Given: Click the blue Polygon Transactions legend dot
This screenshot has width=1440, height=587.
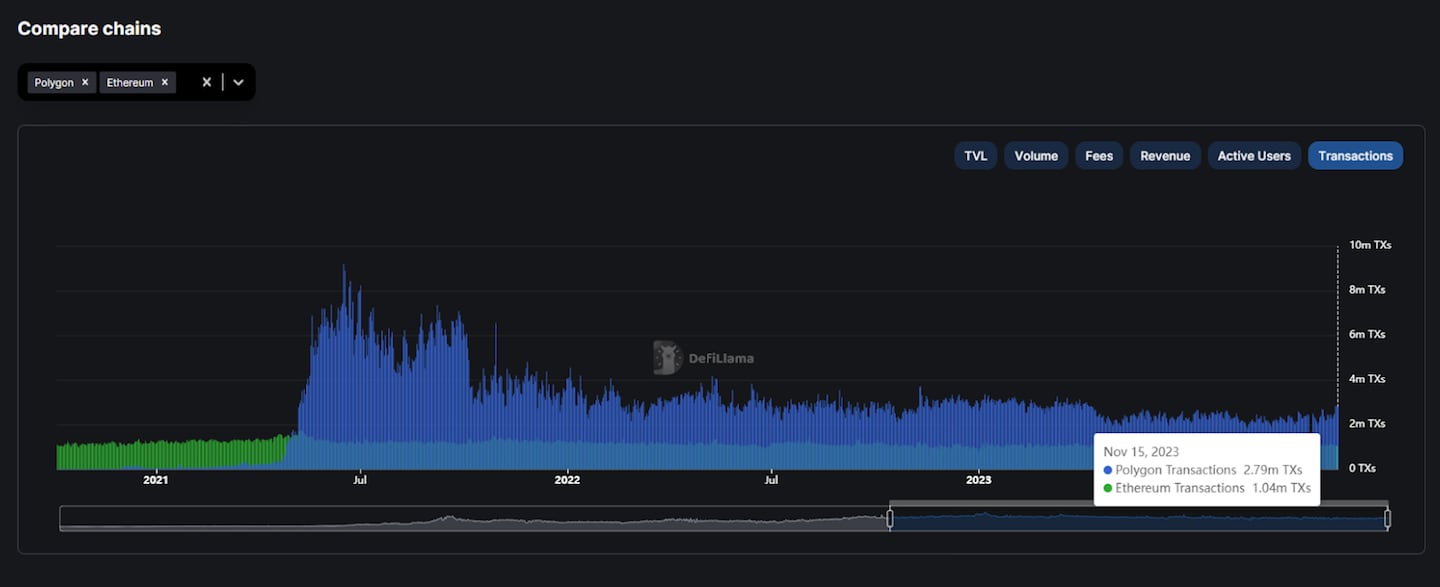Looking at the screenshot, I should [1108, 470].
